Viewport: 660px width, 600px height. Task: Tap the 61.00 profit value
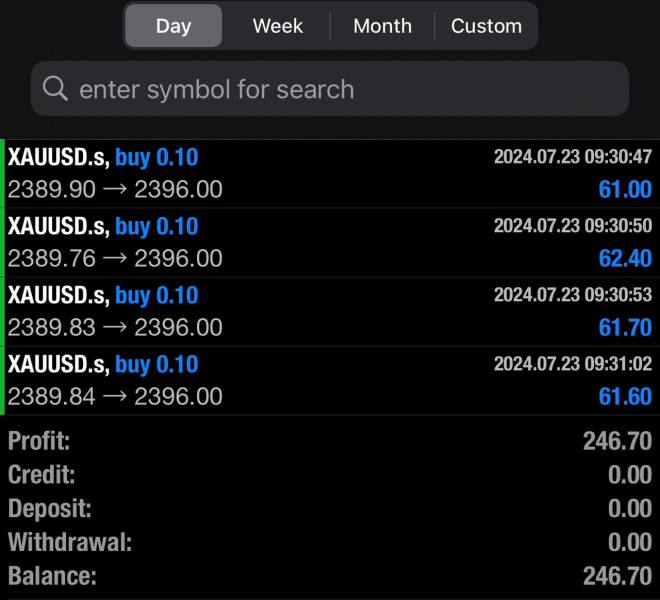click(x=624, y=190)
